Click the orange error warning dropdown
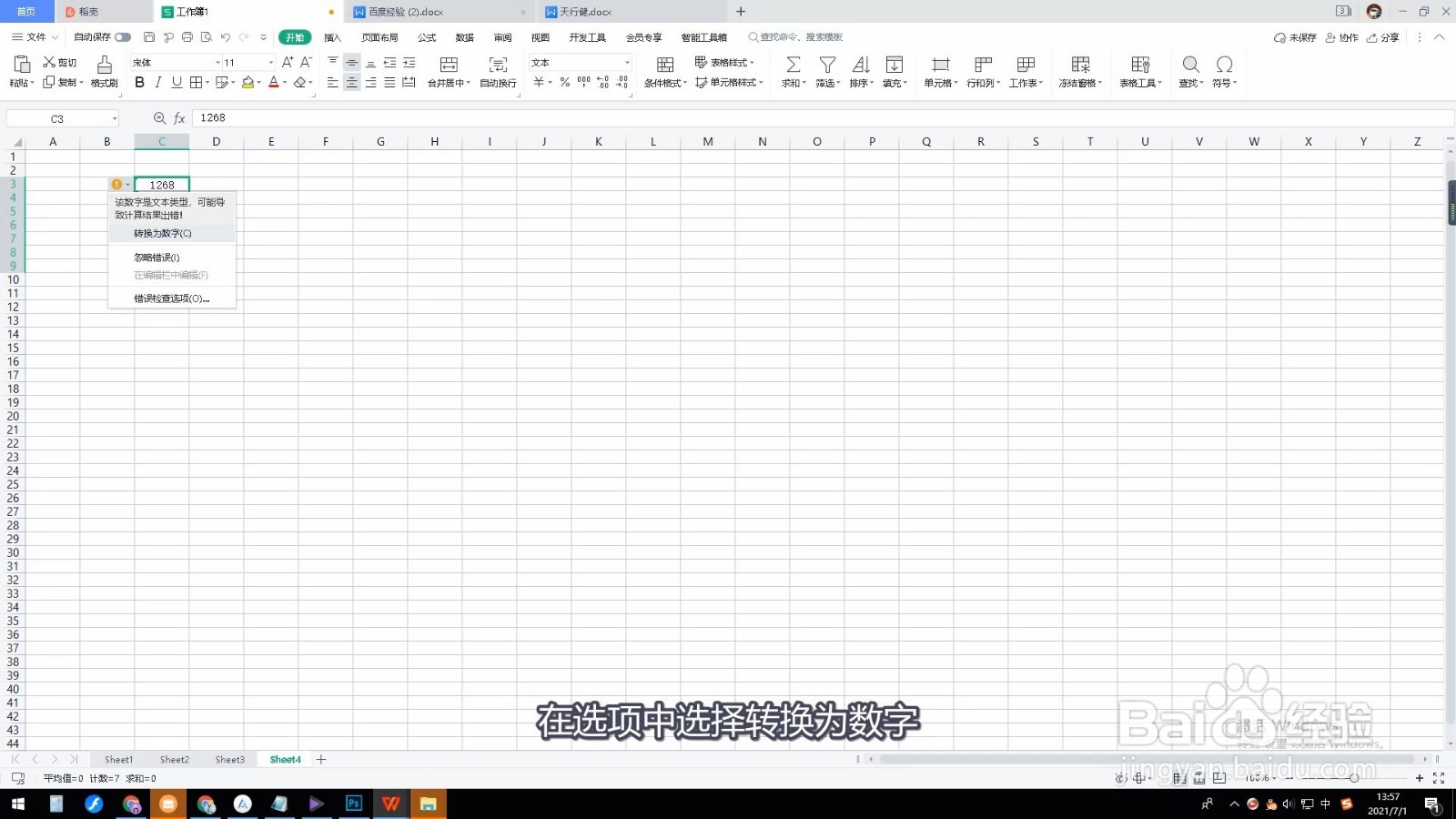The height and width of the screenshot is (819, 1456). coord(120,185)
